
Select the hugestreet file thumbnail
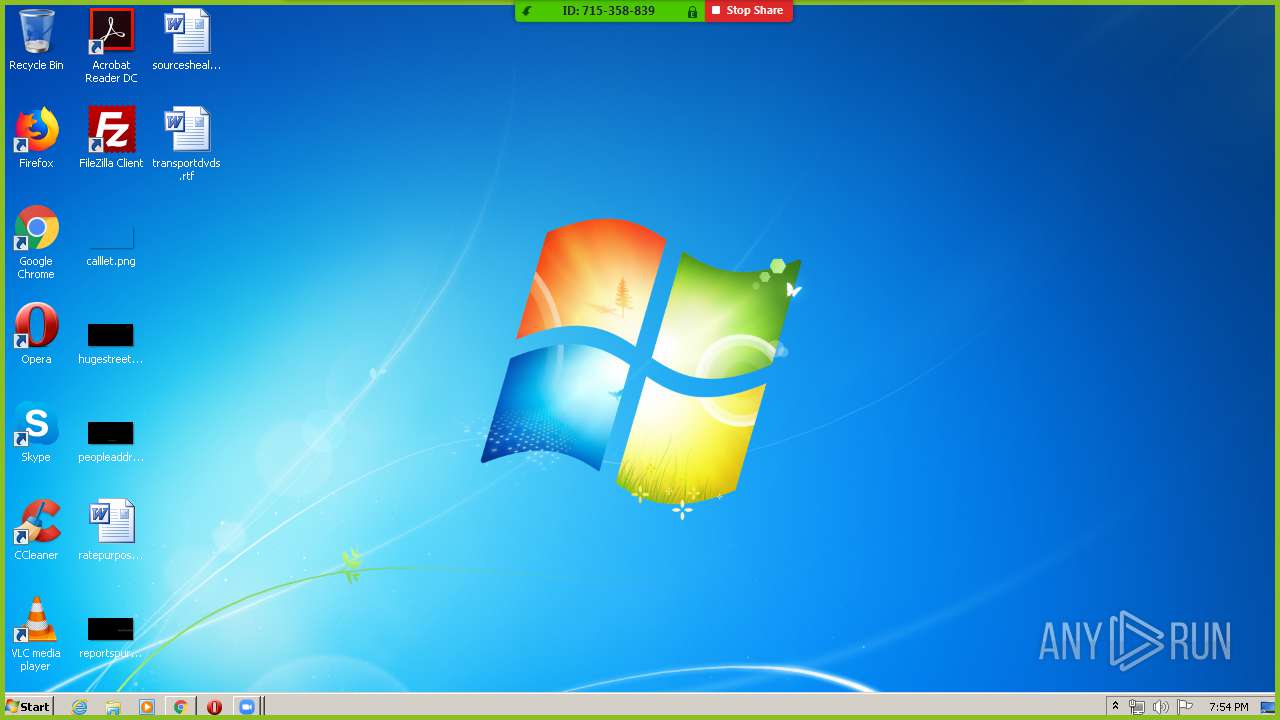click(x=111, y=343)
